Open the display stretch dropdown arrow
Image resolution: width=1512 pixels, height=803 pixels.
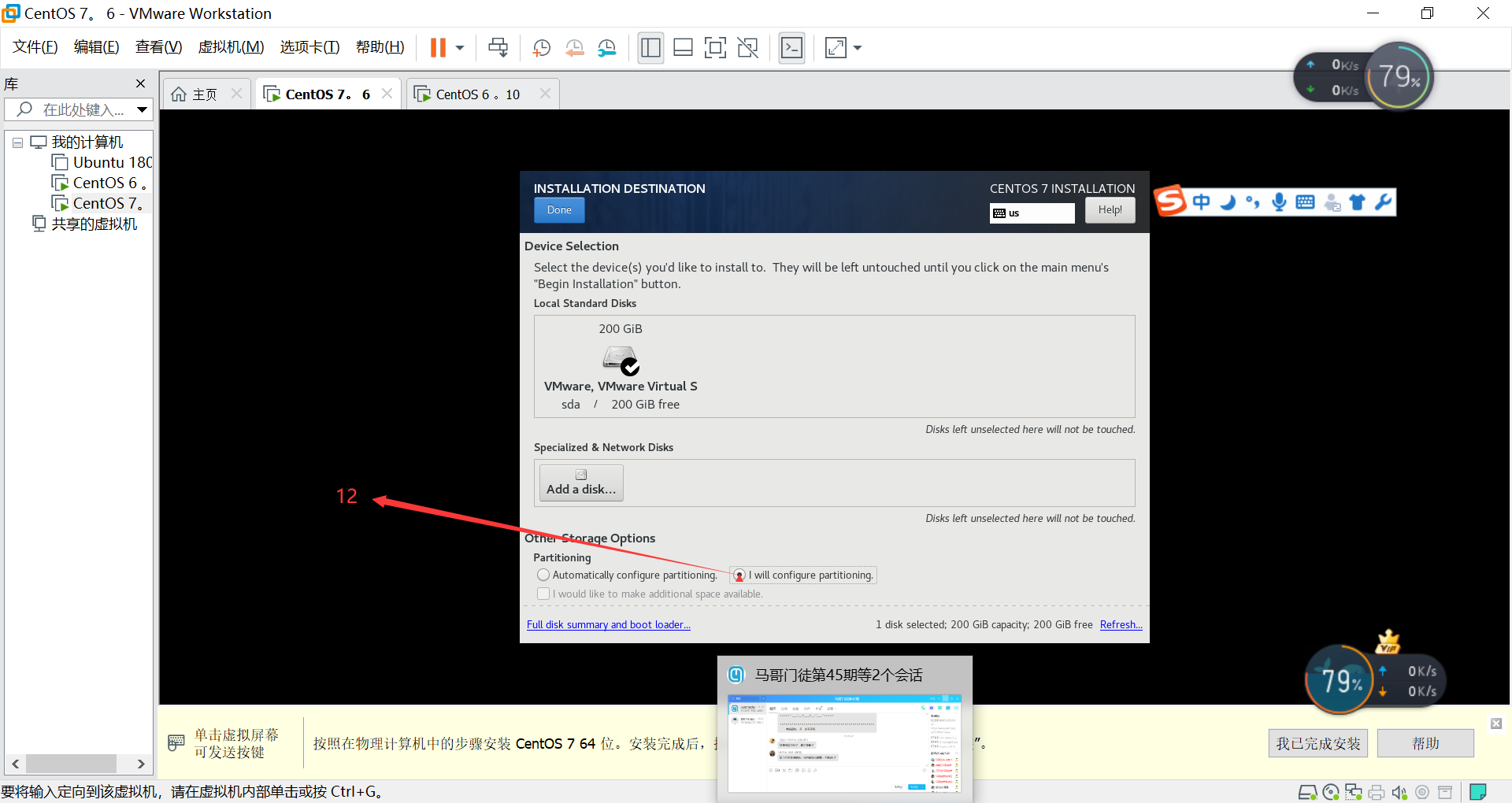pos(858,48)
